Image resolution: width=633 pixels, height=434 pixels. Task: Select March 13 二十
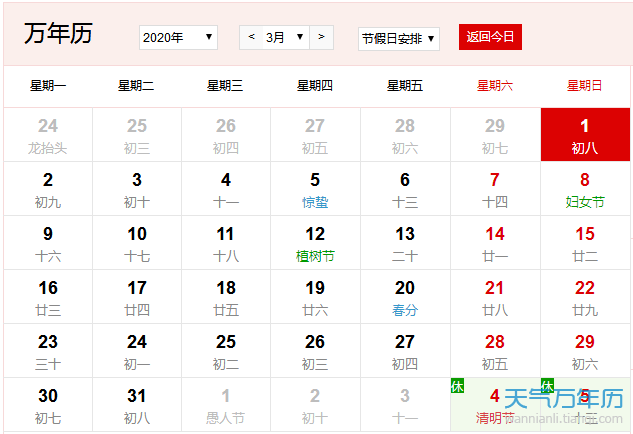tap(405, 243)
